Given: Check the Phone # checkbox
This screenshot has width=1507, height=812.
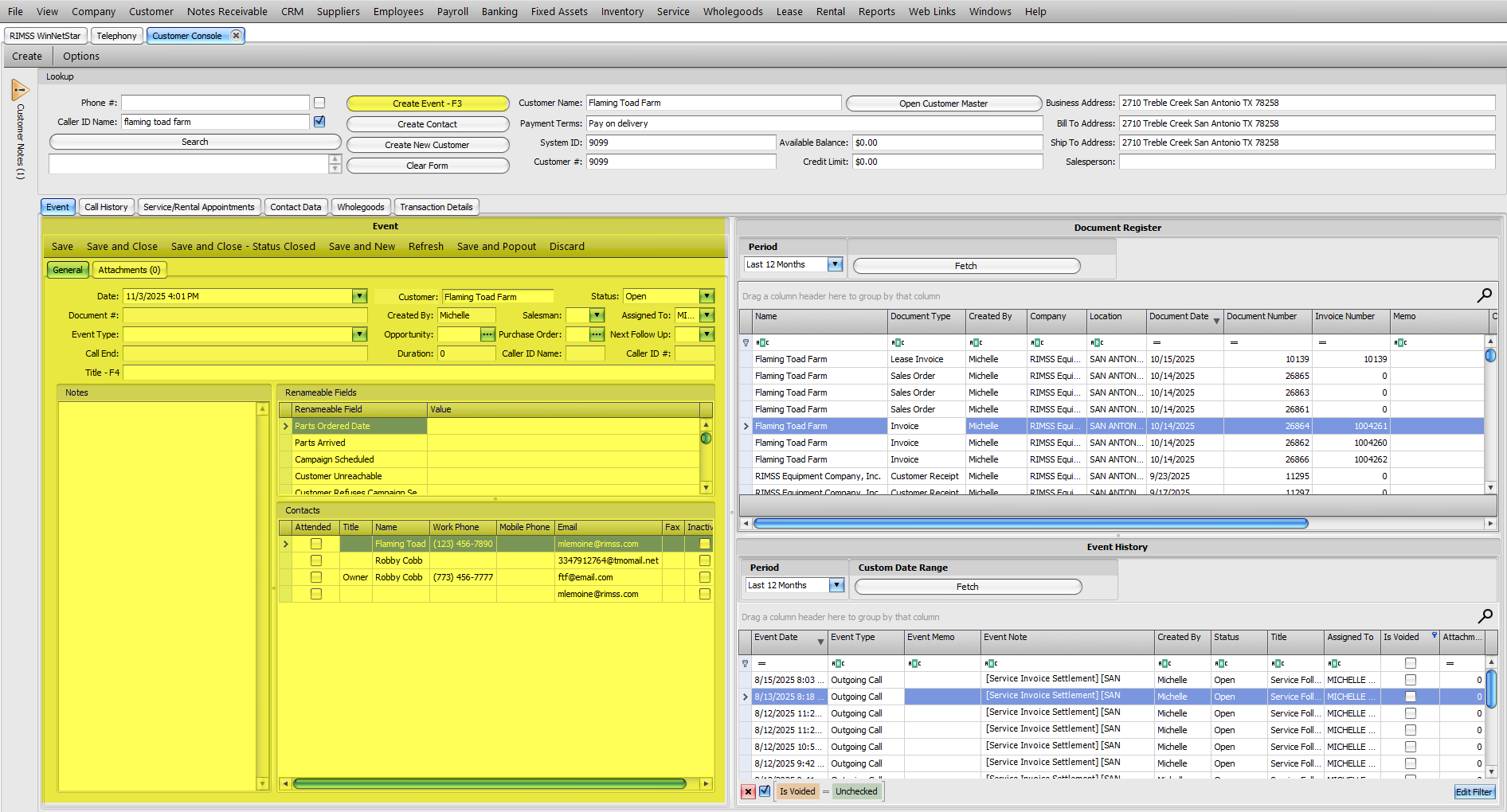Looking at the screenshot, I should [319, 103].
